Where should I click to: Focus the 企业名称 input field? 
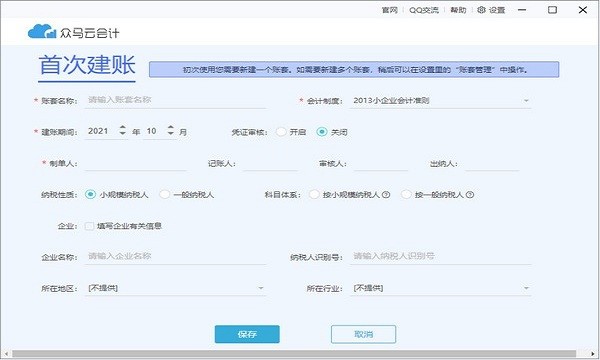(x=175, y=256)
